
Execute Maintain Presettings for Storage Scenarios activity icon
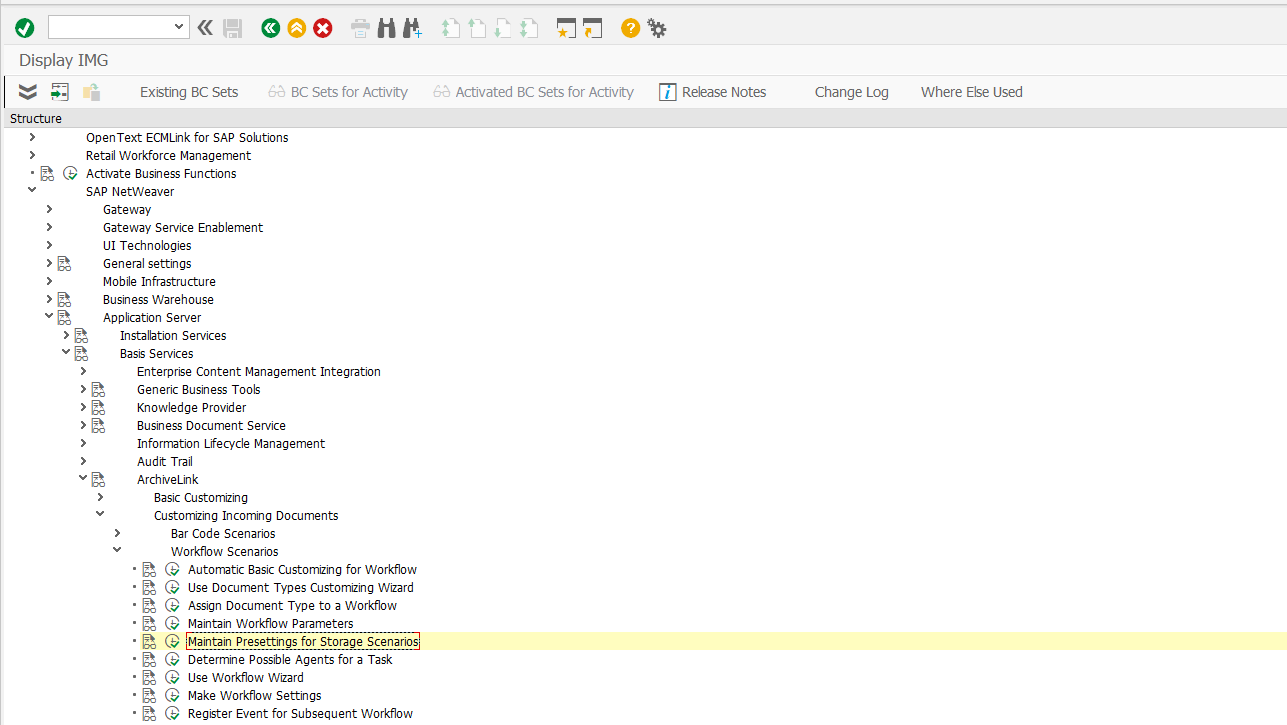tap(172, 642)
